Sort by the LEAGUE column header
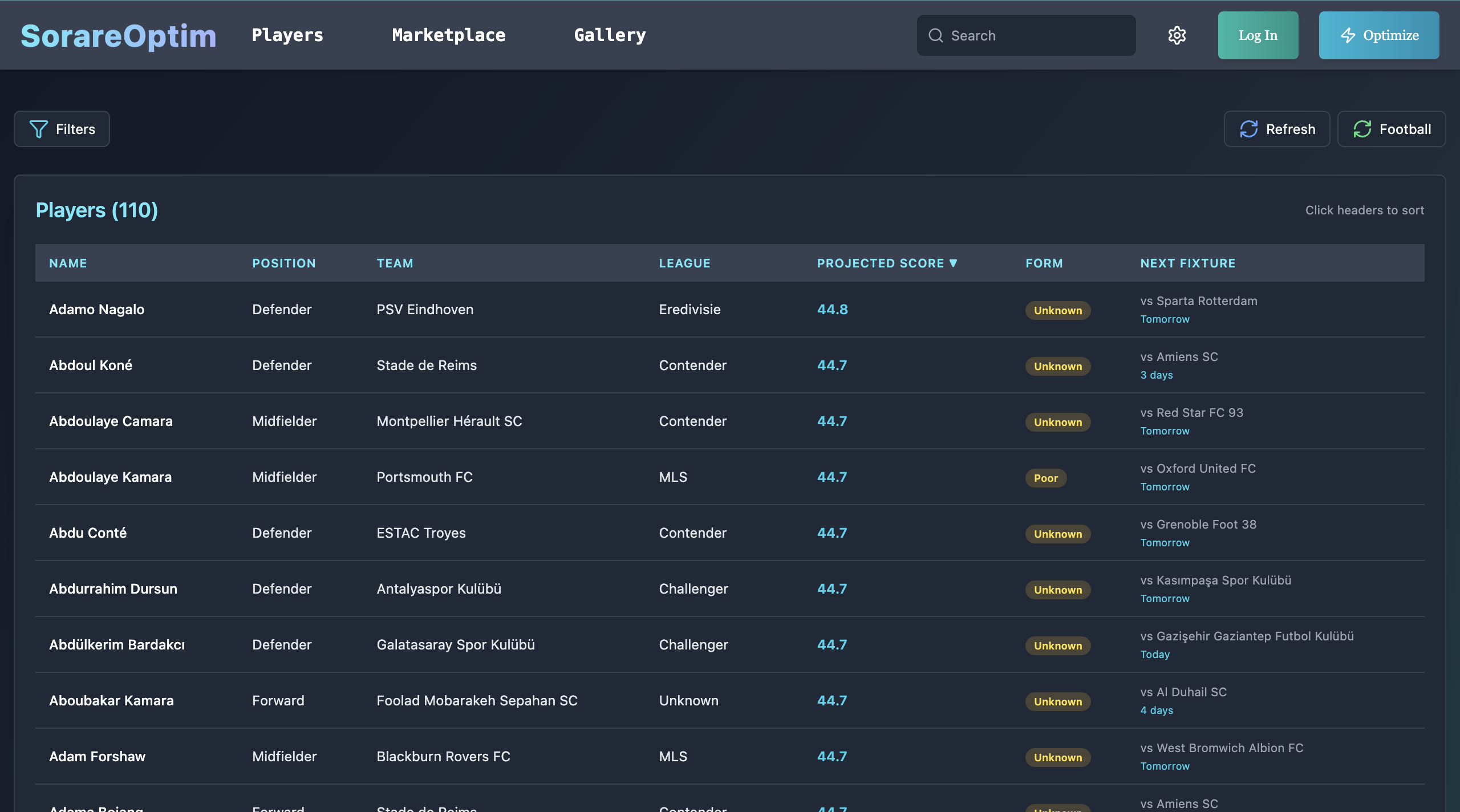 tap(684, 263)
